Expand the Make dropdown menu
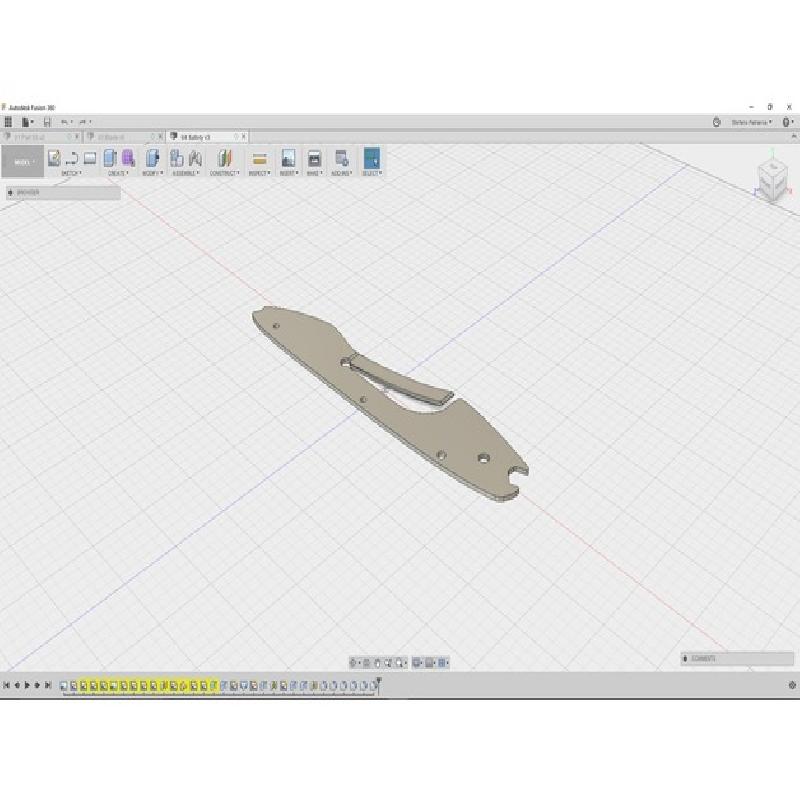800x800 pixels. click(314, 173)
